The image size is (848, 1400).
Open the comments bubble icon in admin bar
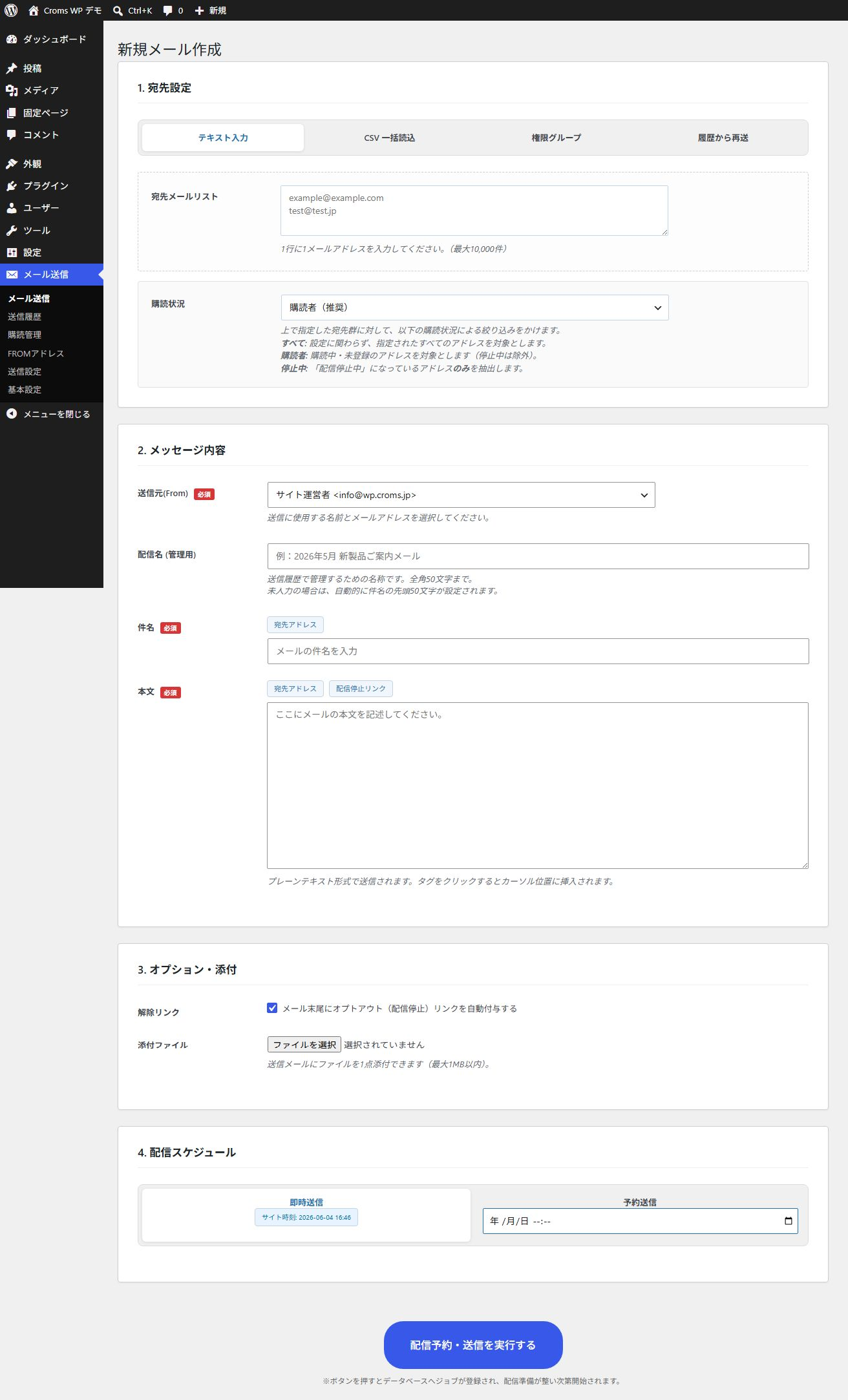pos(168,10)
